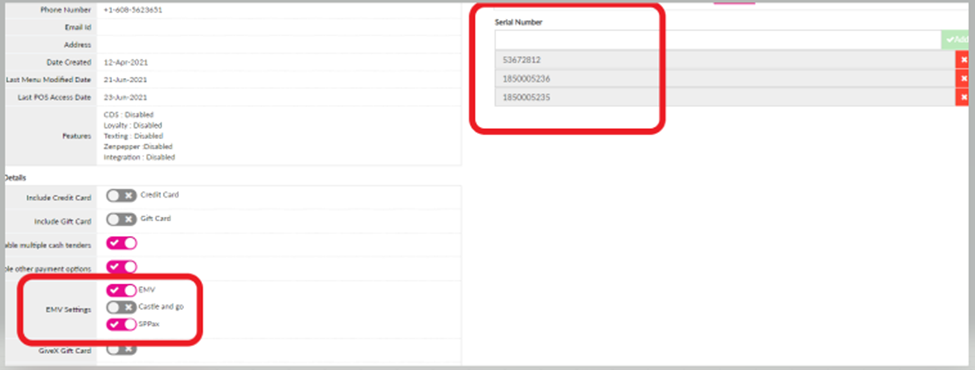Click the Email Id label

78,27
